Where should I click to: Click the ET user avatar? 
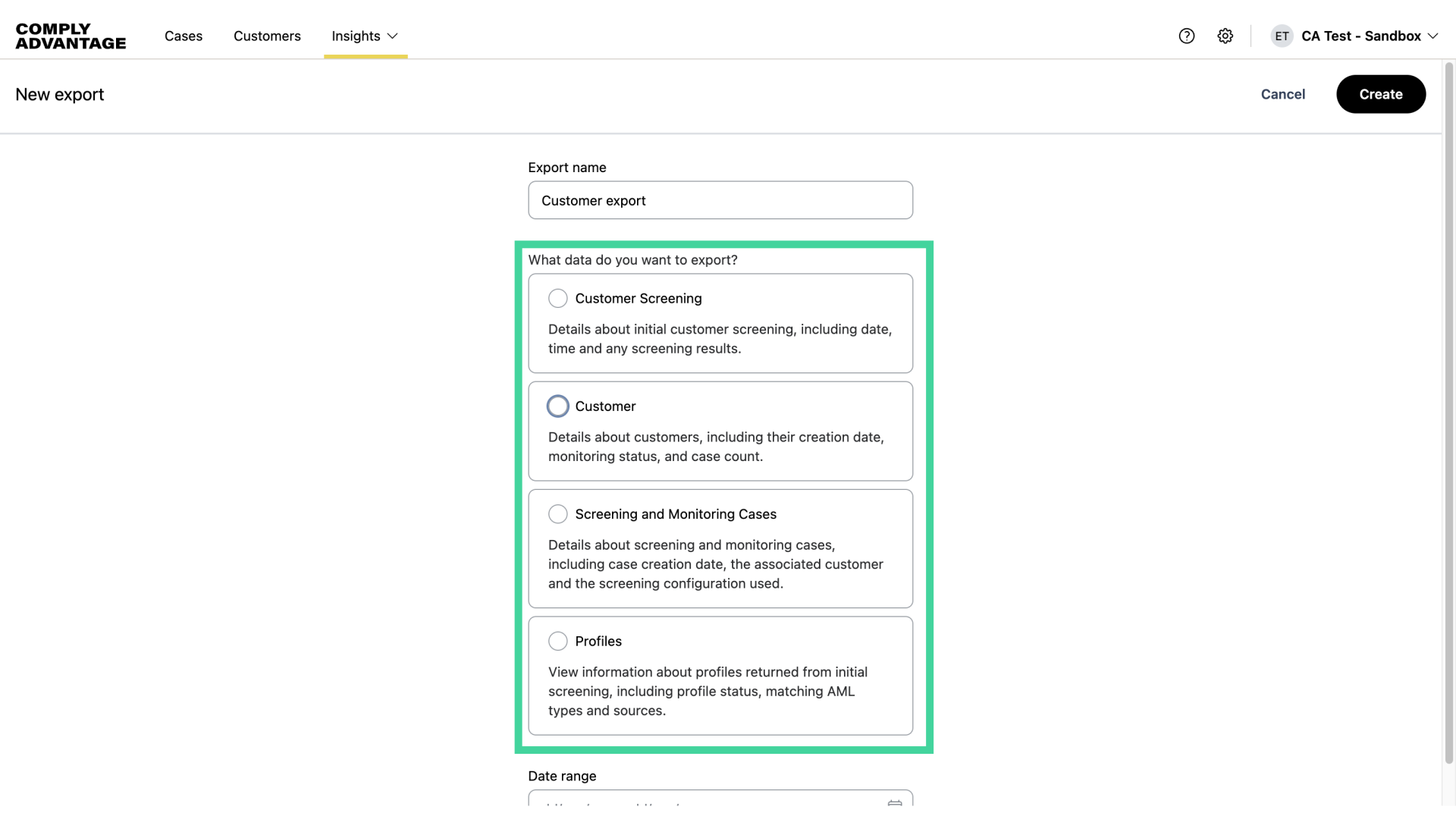click(x=1282, y=36)
